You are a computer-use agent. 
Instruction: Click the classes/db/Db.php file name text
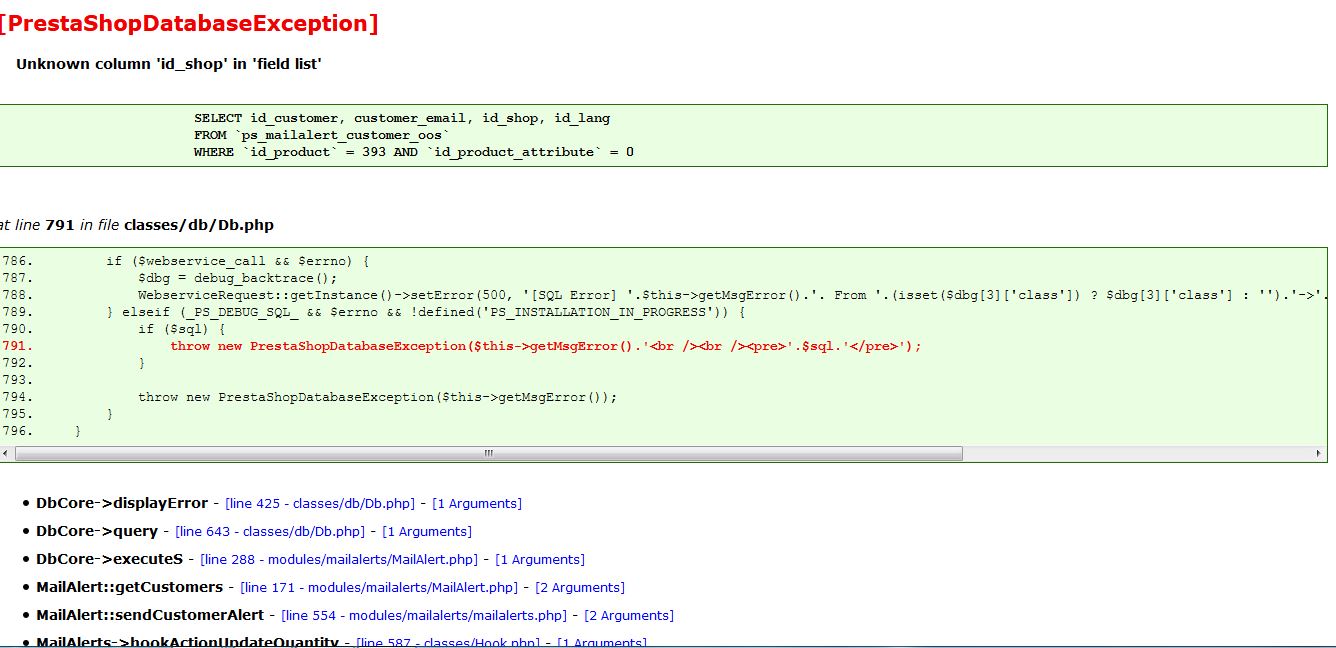point(199,225)
